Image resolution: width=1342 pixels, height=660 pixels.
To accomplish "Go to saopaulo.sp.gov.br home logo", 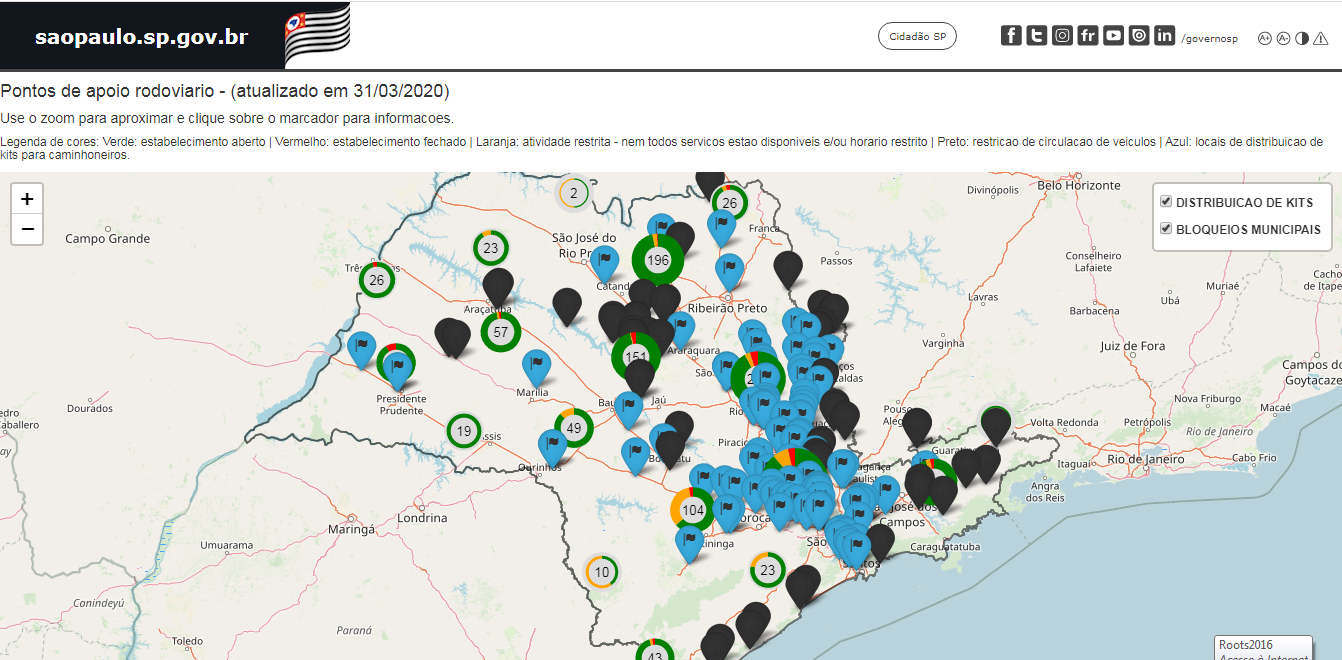I will pos(141,38).
